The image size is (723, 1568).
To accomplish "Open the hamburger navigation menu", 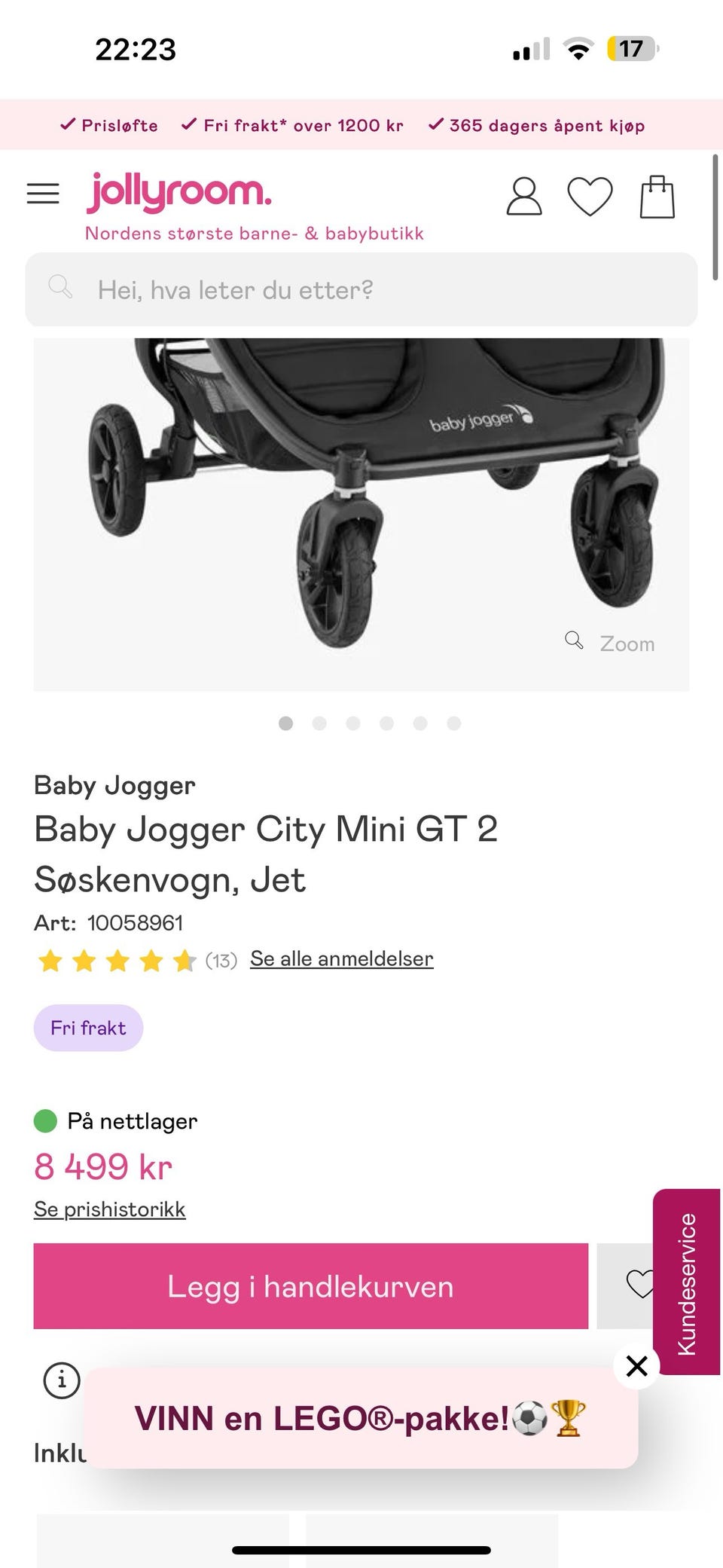I will tap(43, 194).
